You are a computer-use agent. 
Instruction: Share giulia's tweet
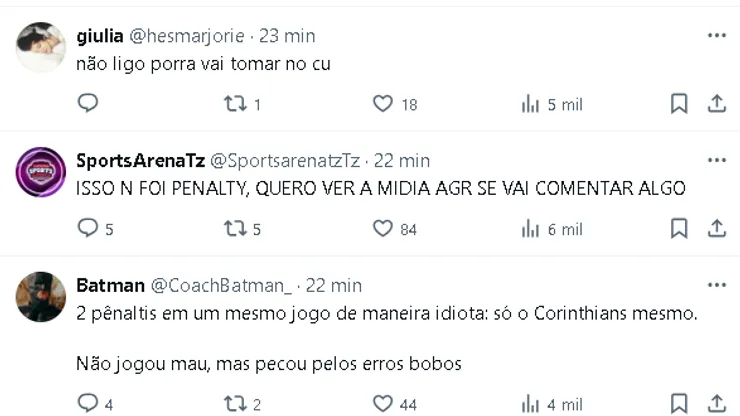coord(717,104)
